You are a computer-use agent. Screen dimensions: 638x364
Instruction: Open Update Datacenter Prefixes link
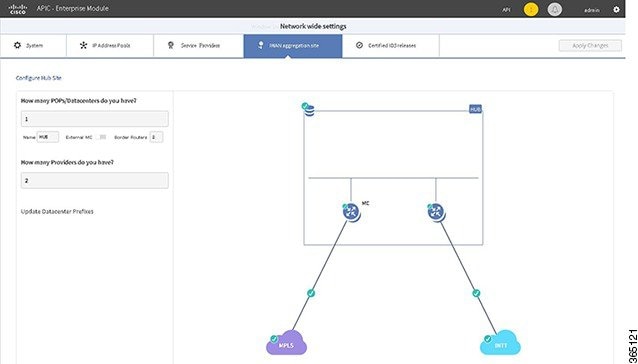[x=57, y=211]
